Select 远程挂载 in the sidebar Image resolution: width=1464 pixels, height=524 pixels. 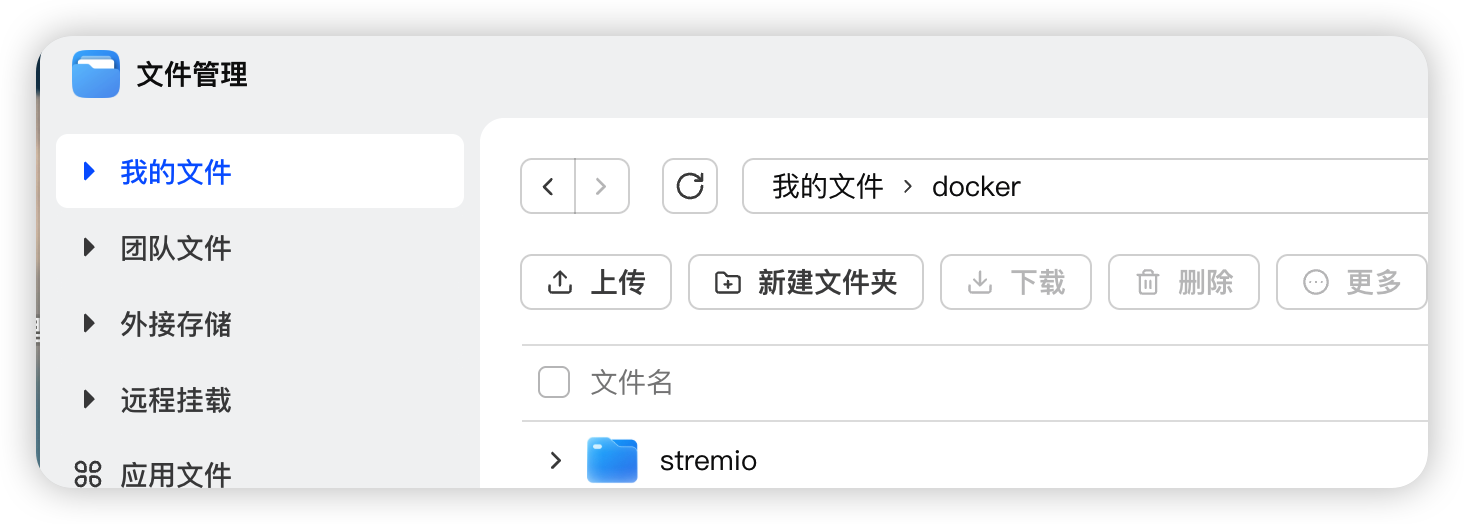[176, 400]
